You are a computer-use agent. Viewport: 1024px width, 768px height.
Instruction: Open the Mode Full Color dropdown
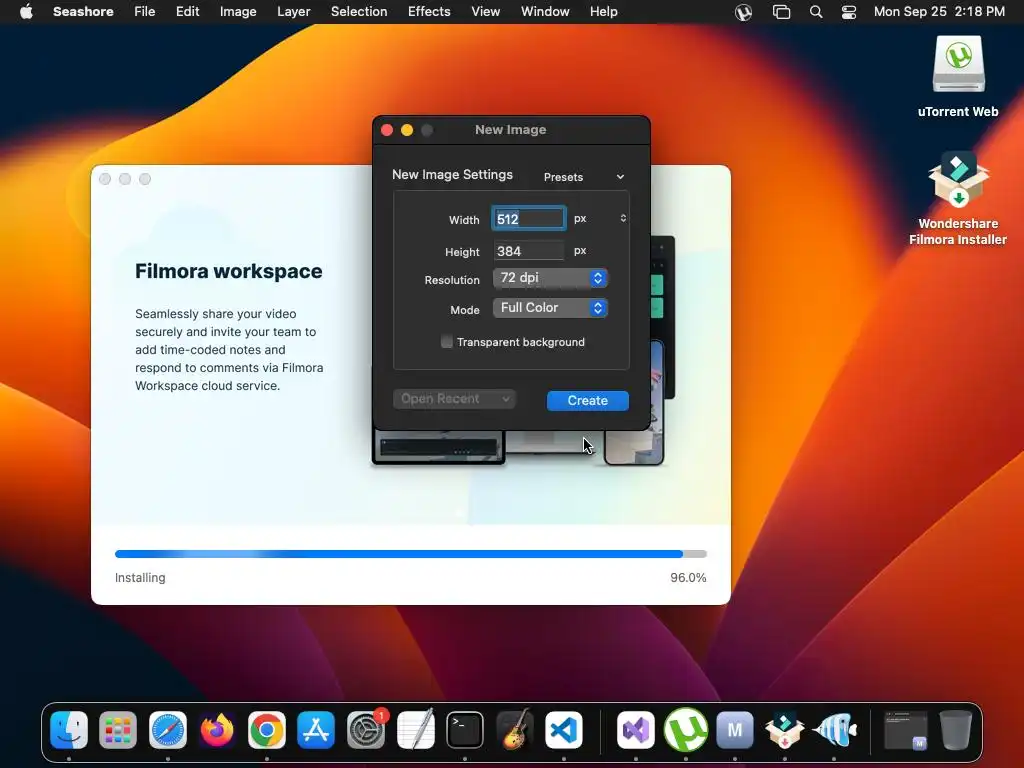tap(551, 308)
